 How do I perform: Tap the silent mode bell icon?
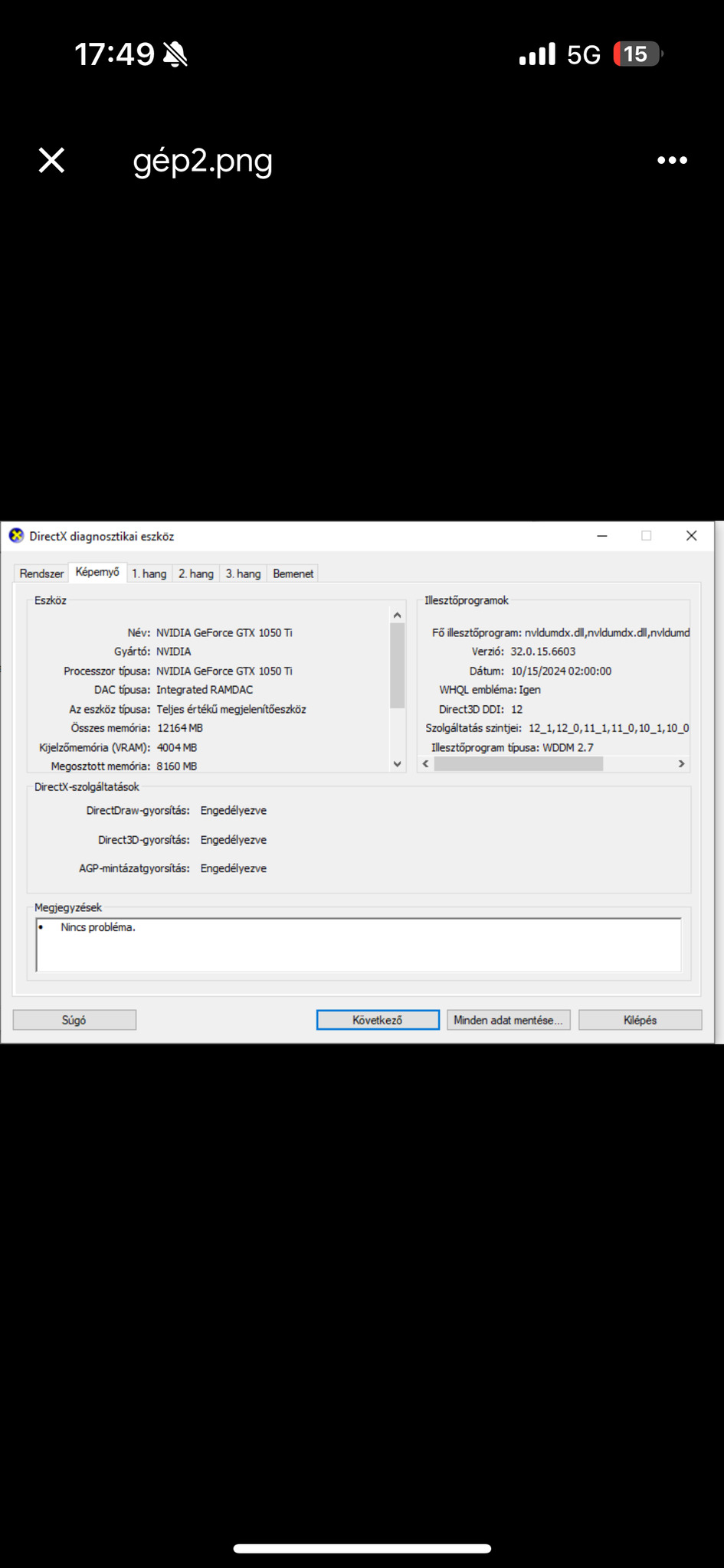tap(175, 54)
